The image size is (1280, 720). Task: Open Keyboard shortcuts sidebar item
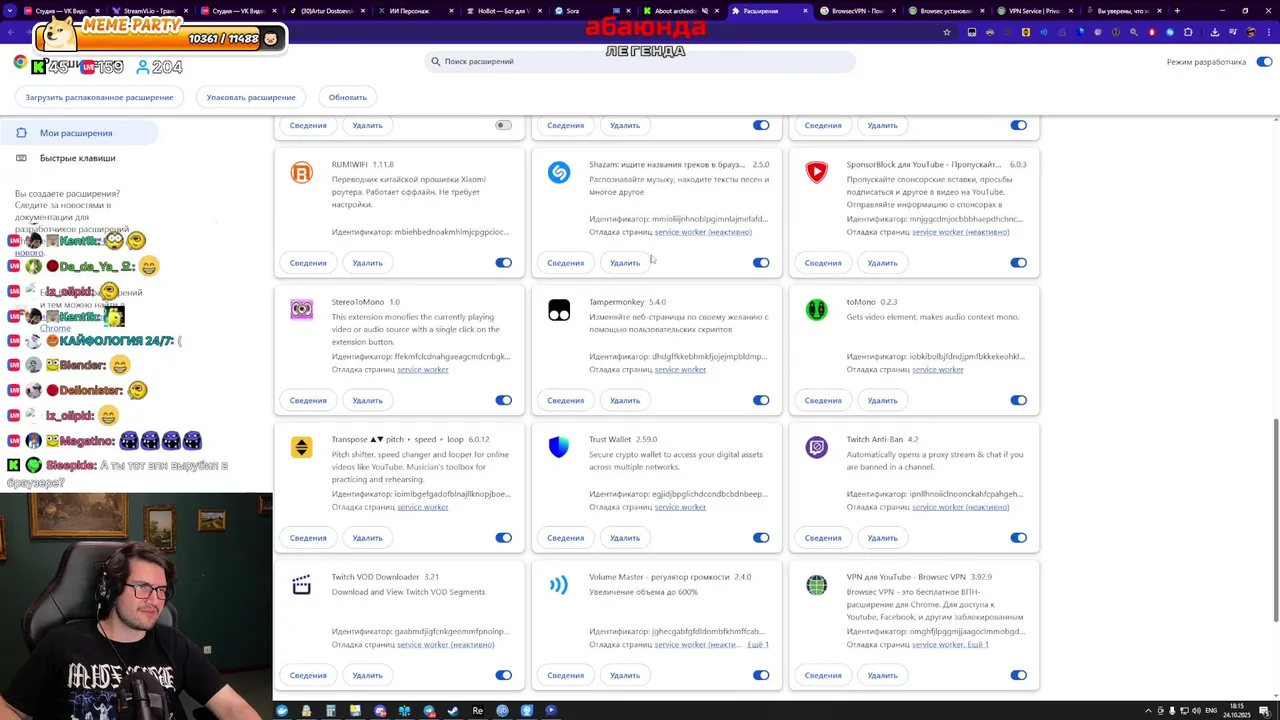[x=79, y=158]
